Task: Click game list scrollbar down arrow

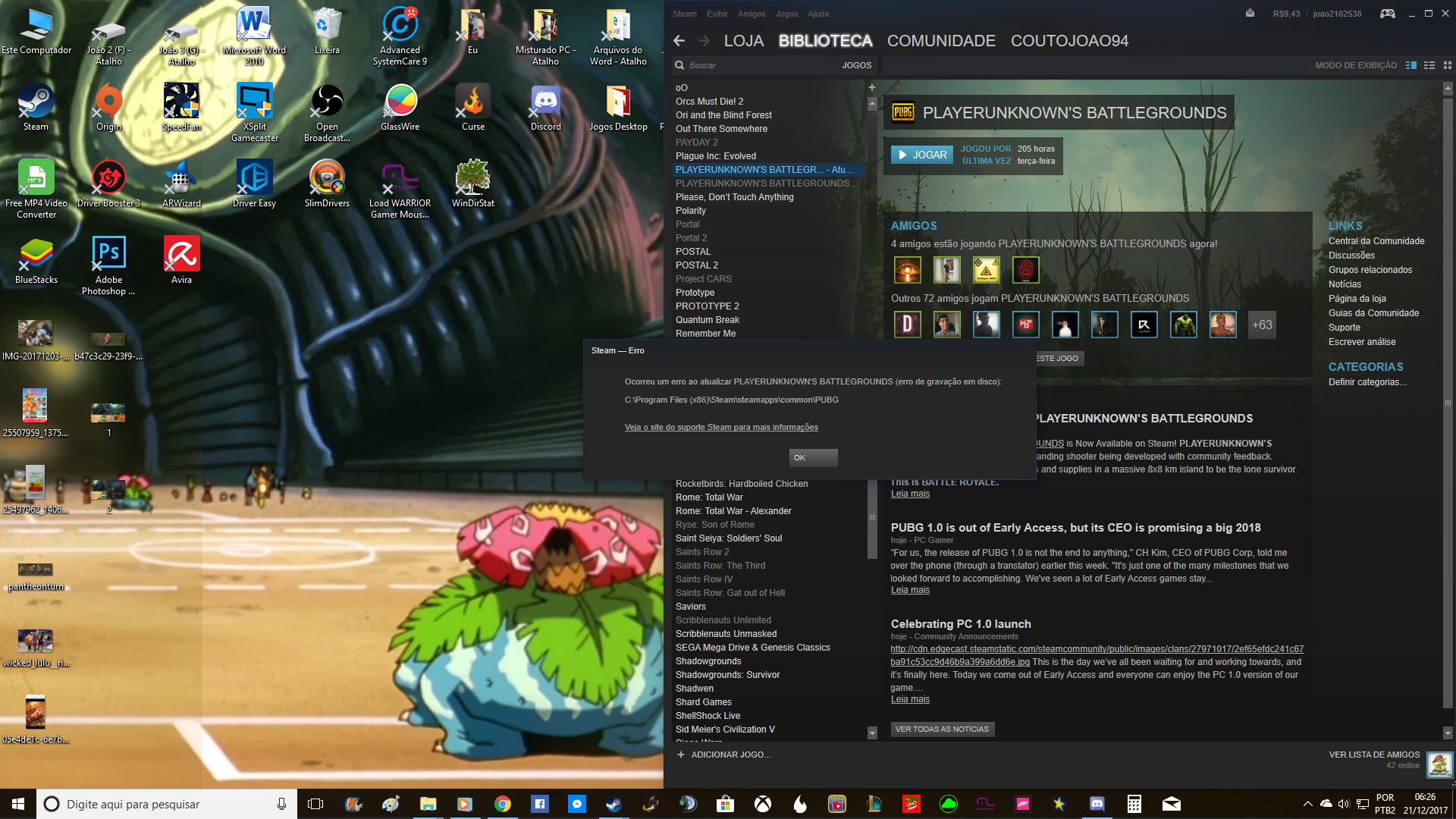Action: 872,733
